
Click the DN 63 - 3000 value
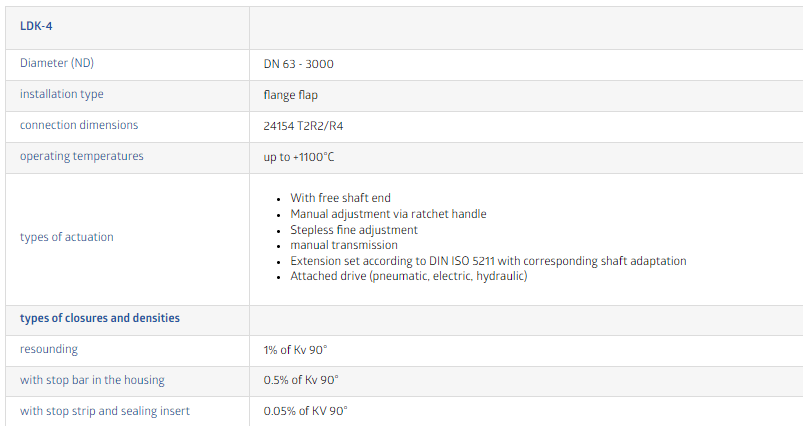point(299,64)
